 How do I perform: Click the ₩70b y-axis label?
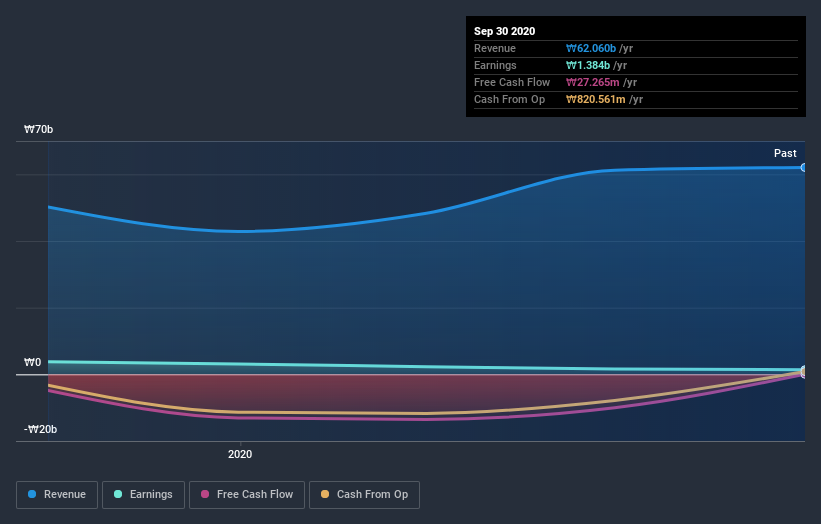tap(38, 129)
